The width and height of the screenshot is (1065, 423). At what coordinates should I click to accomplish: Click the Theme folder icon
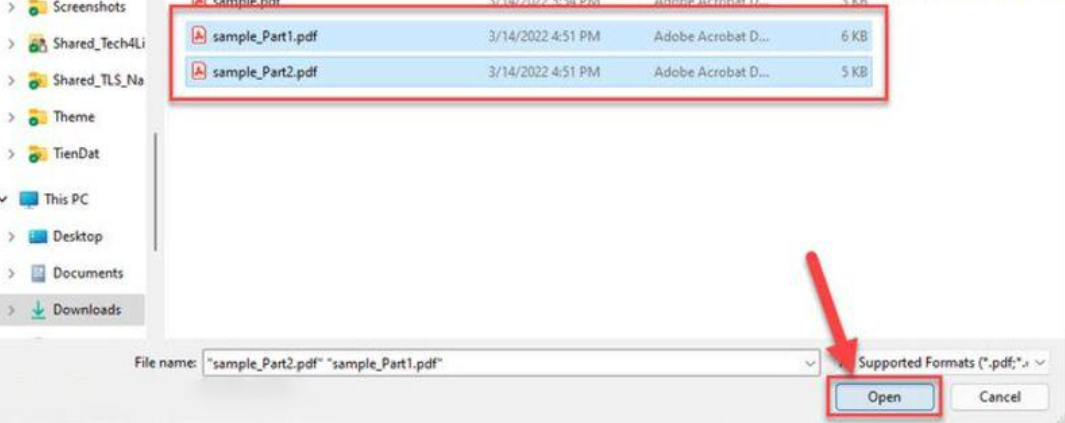pyautogui.click(x=37, y=117)
